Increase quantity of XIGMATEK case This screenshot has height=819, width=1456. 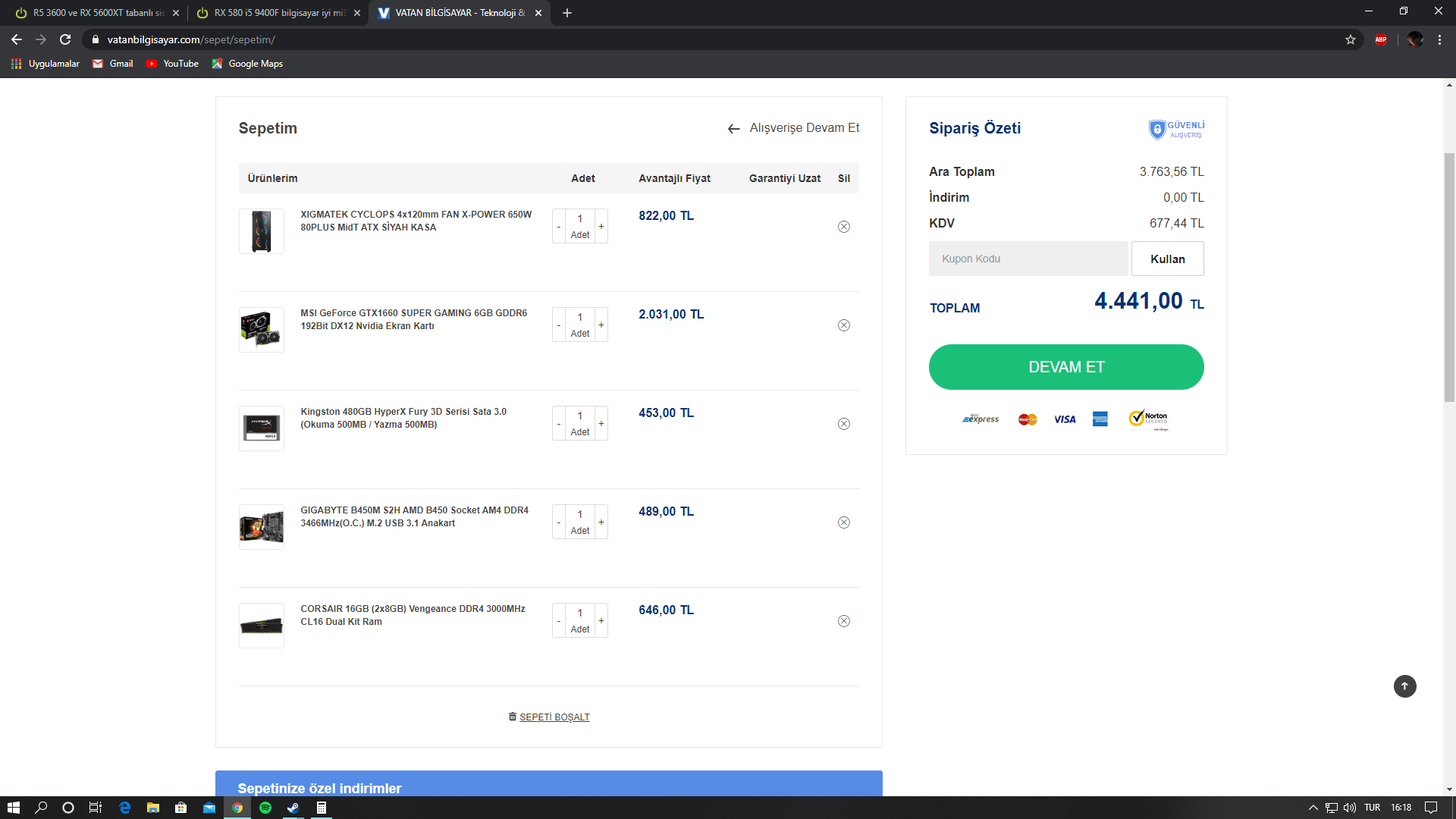601,227
